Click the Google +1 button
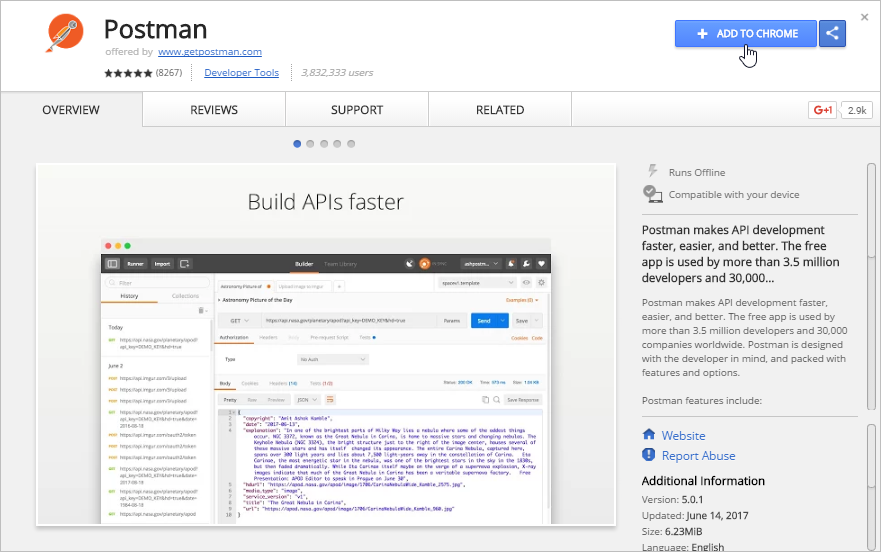 pyautogui.click(x=822, y=110)
